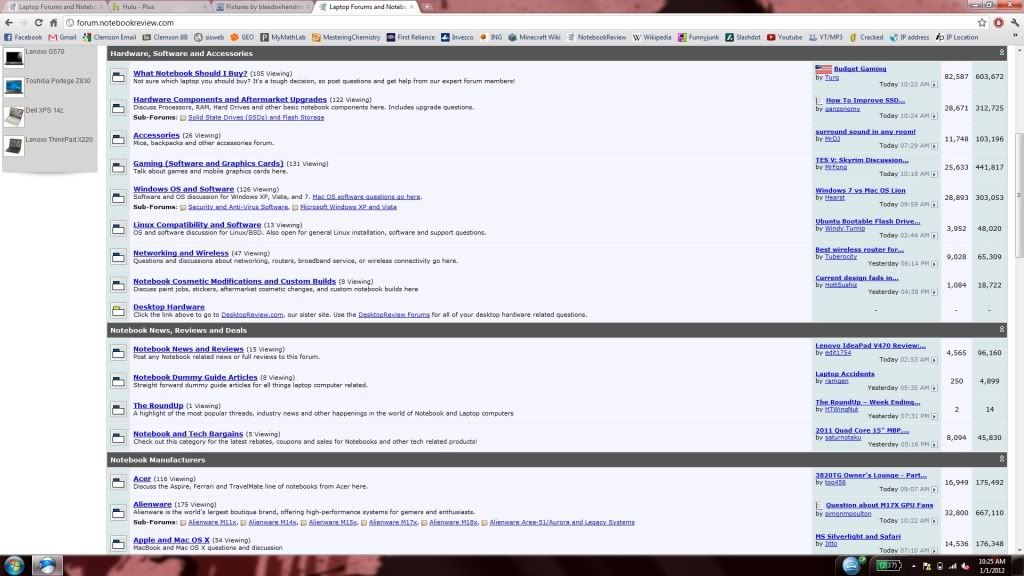1024x576 pixels.
Task: Open Security and Anti-Virus Software sub-forum
Action: (x=238, y=207)
